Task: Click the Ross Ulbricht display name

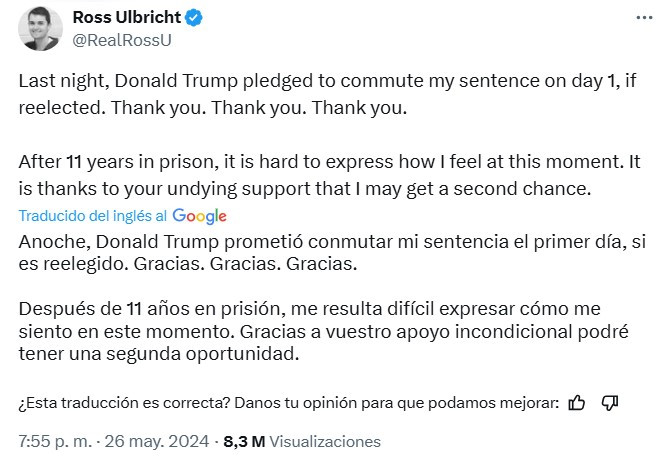Action: coord(127,18)
